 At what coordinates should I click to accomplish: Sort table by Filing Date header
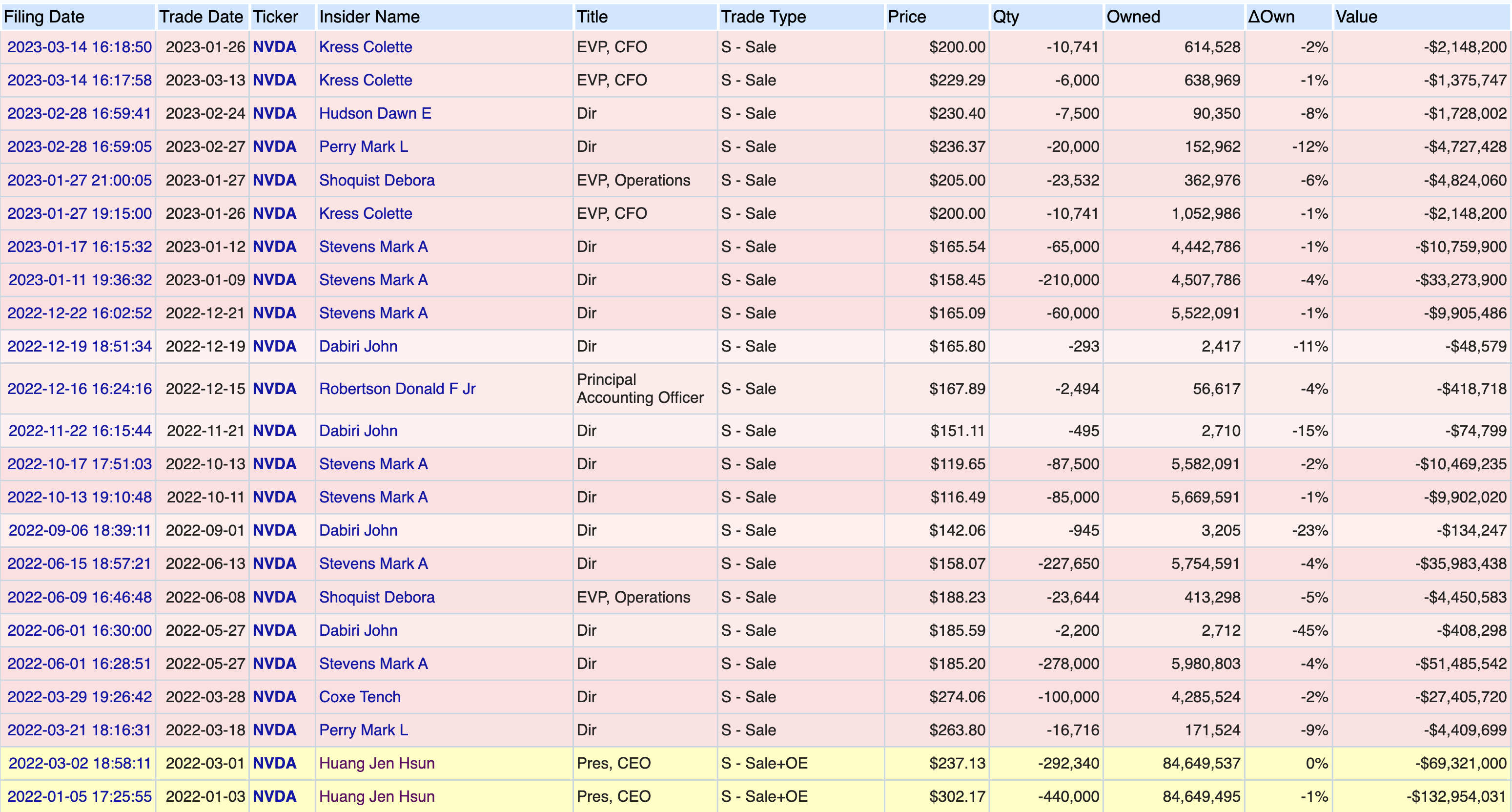click(44, 17)
